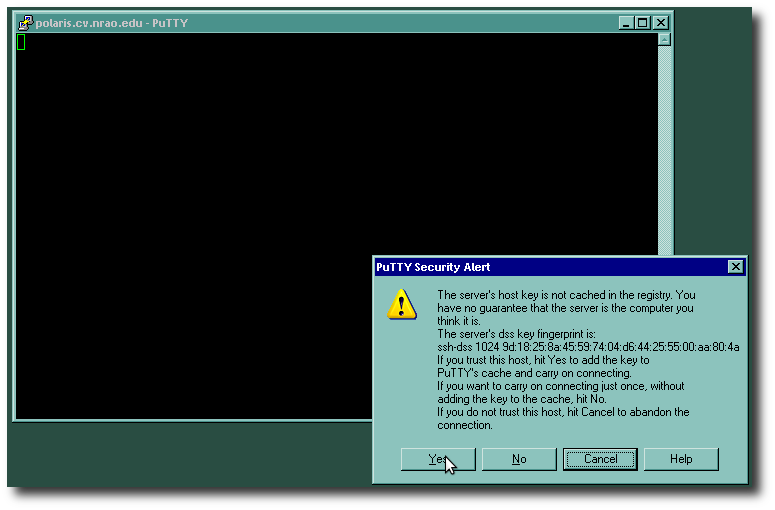Close the PuTTY Security Alert dialog
This screenshot has width=775, height=510.
(735, 267)
